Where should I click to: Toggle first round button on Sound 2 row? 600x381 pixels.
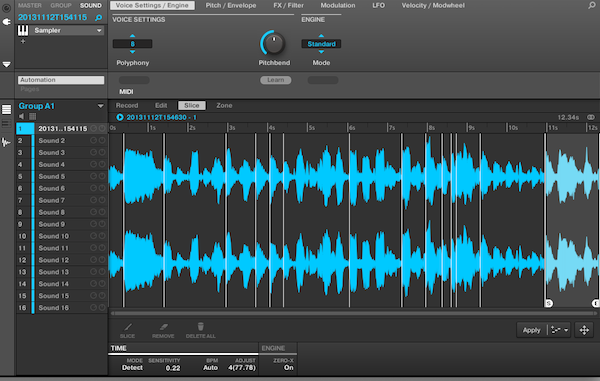point(93,140)
